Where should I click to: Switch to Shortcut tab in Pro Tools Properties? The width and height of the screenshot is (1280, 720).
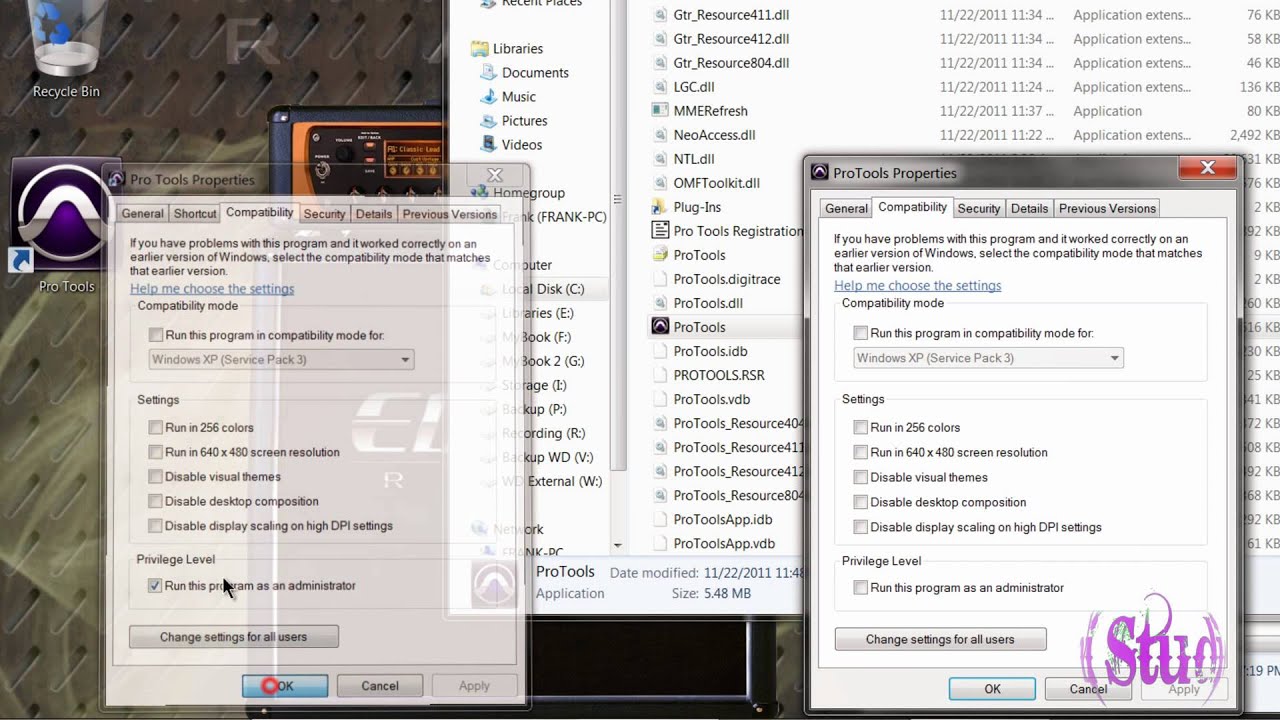point(195,214)
